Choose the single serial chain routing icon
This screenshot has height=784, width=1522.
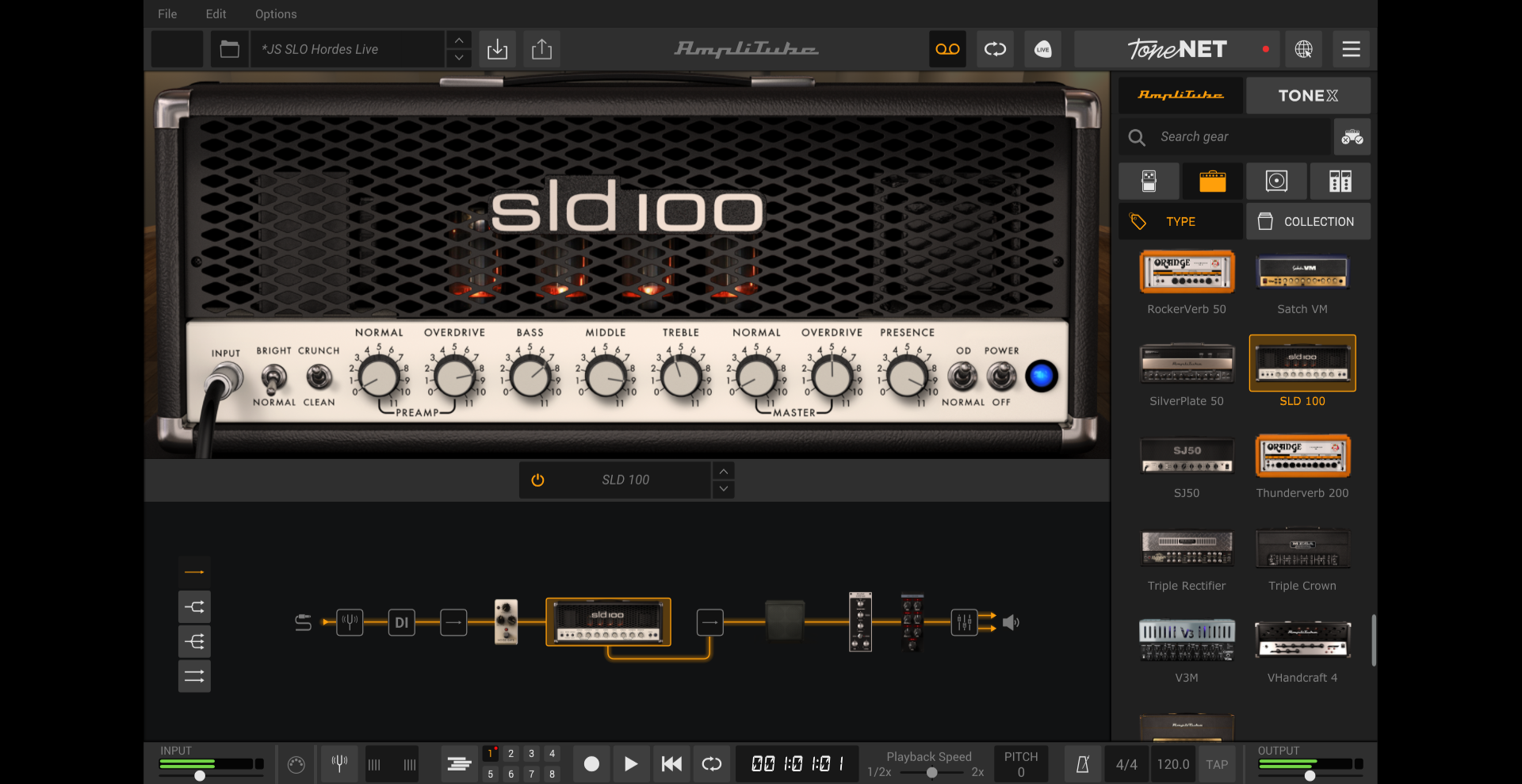pos(194,572)
